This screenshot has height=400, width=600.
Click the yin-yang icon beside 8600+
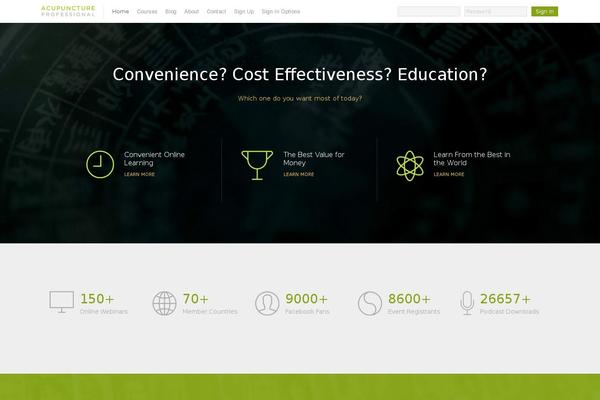(x=370, y=303)
